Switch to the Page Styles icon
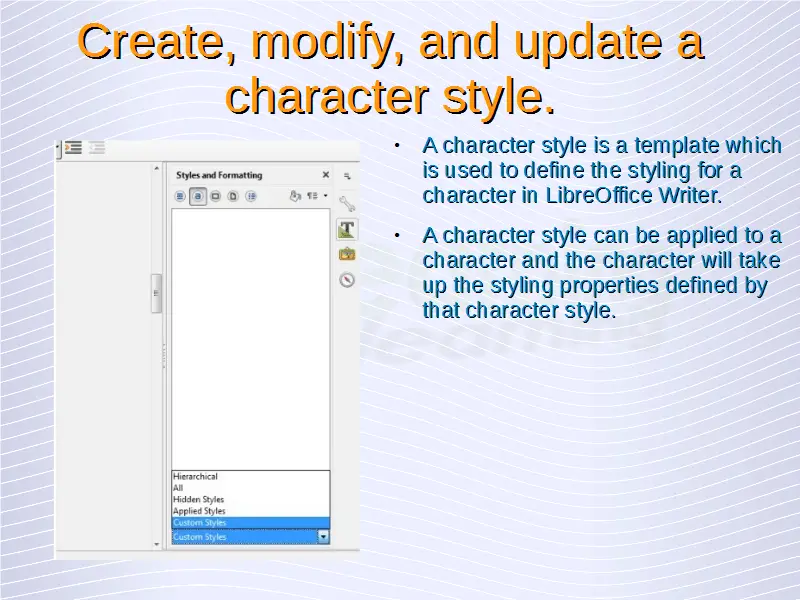The image size is (800, 600). tap(232, 196)
